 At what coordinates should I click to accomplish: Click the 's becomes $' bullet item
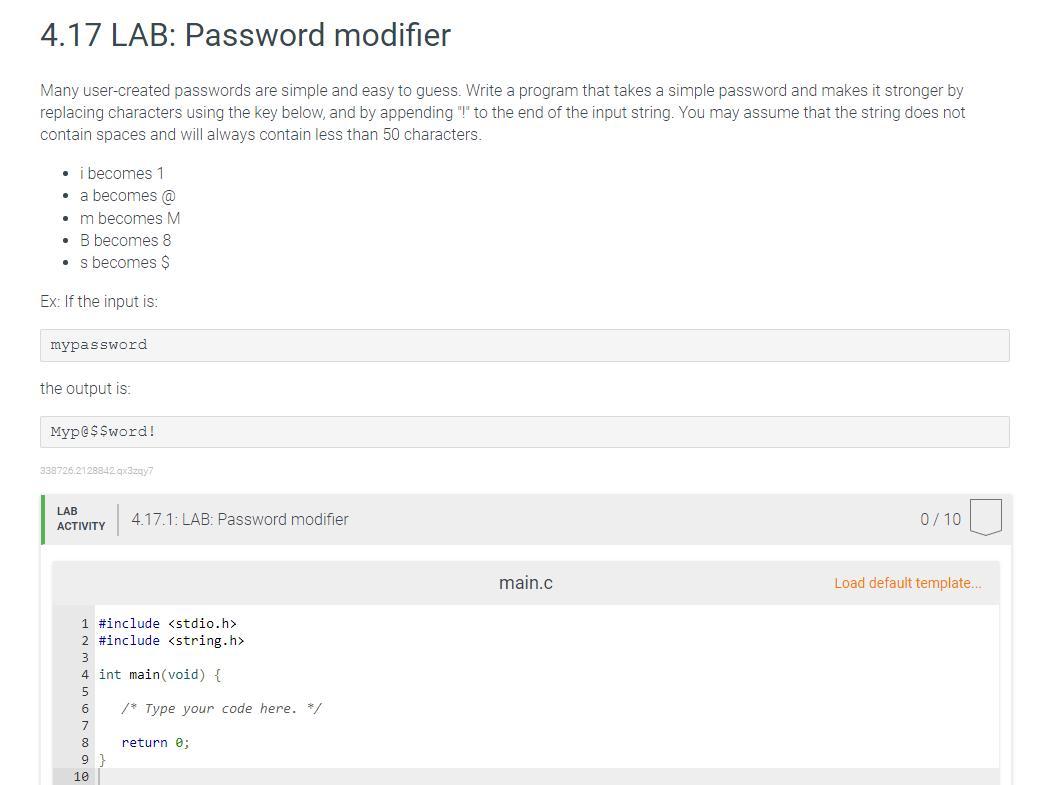pos(125,263)
